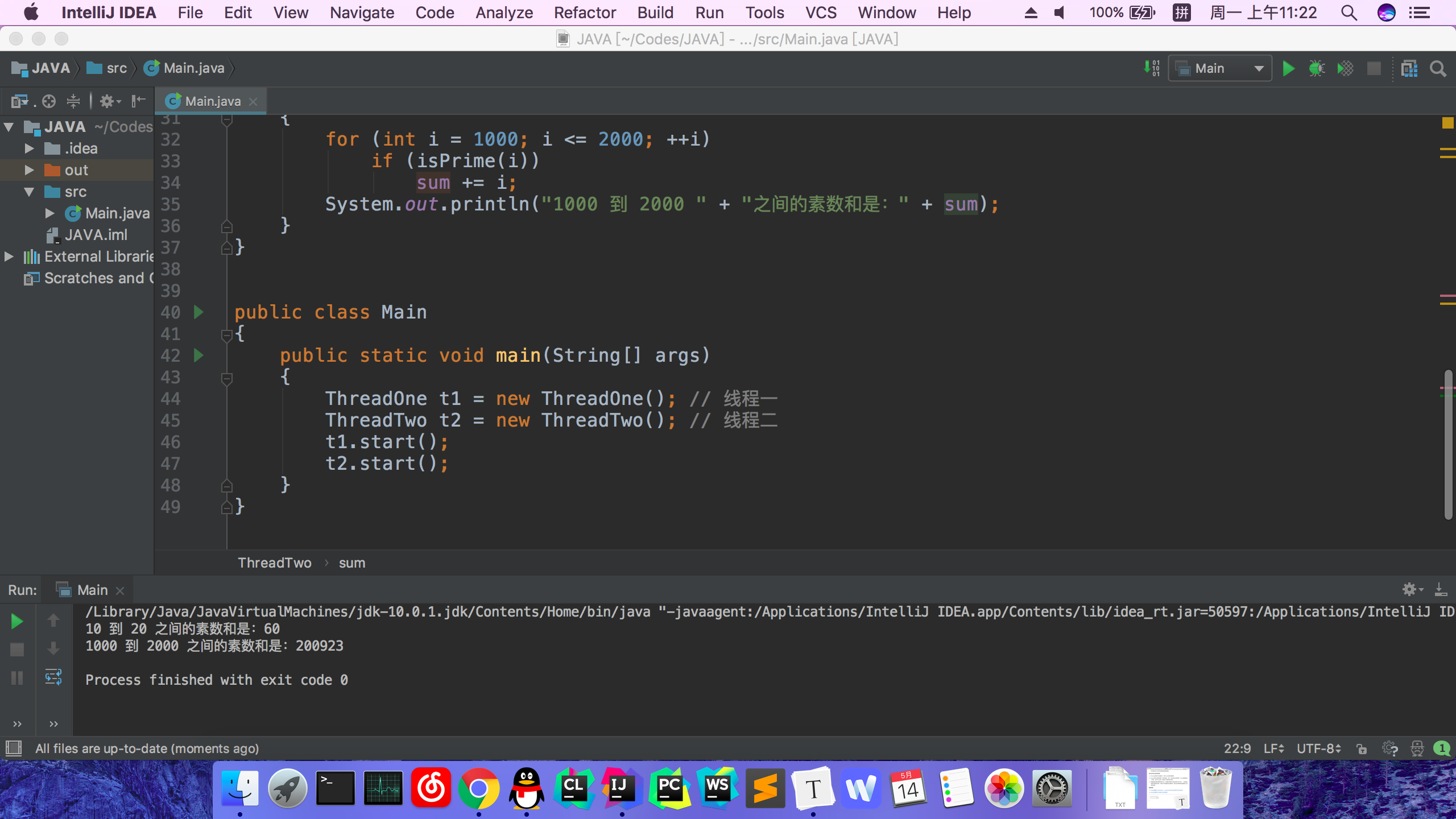Open project view settings gear
The image size is (1456, 819).
tap(110, 101)
